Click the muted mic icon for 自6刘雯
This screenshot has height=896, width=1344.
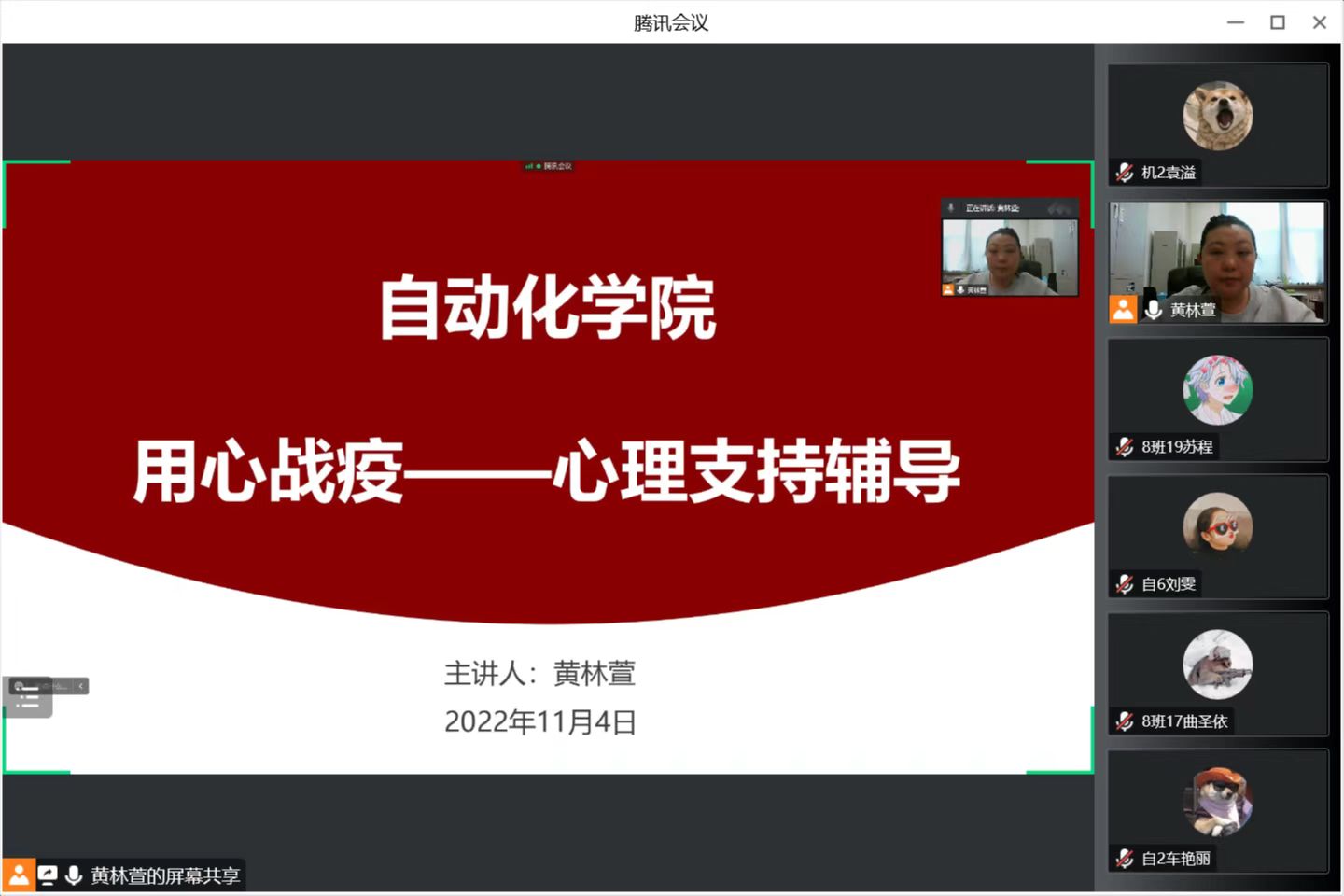(x=1125, y=584)
